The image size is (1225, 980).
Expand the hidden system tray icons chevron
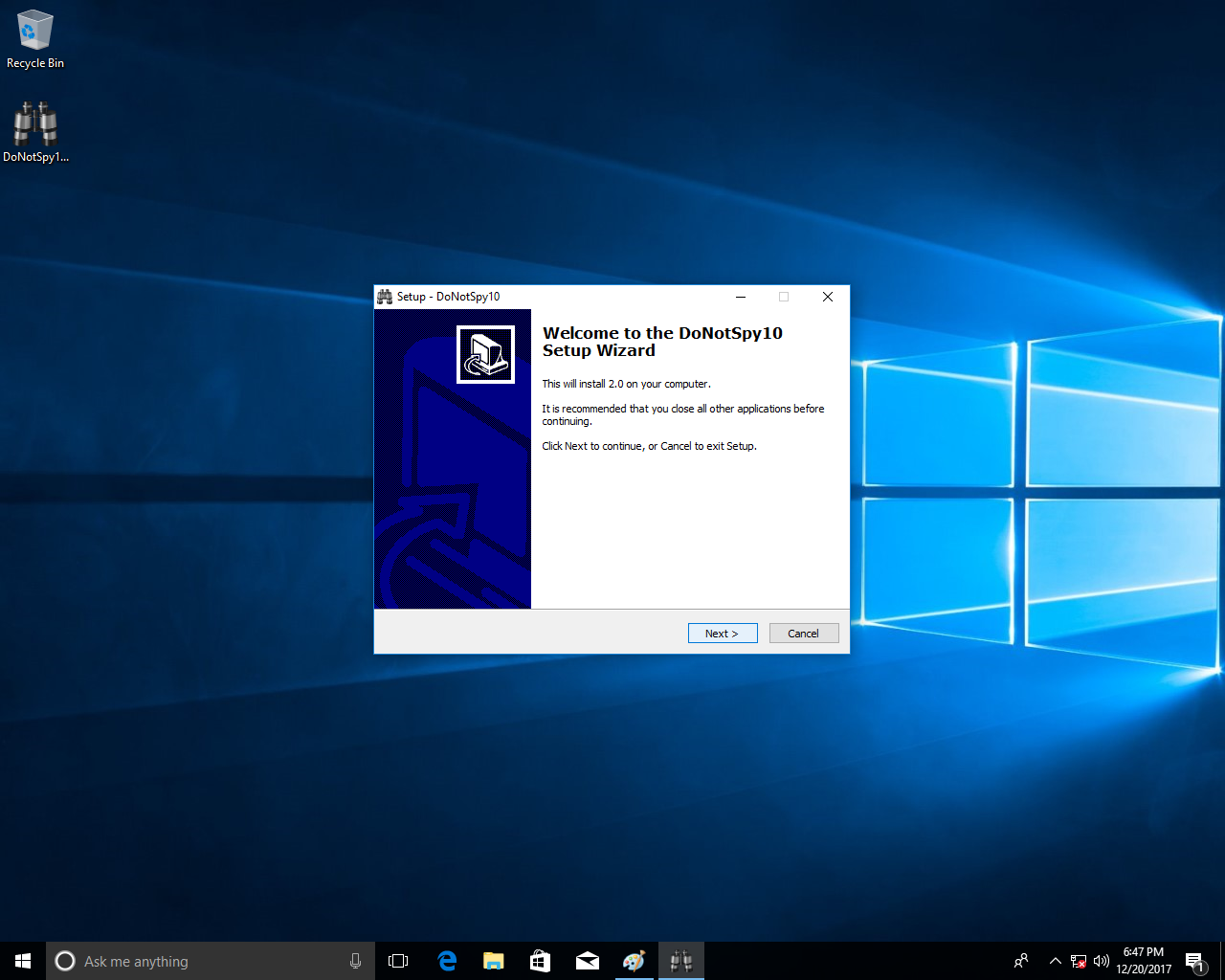pyautogui.click(x=1055, y=961)
